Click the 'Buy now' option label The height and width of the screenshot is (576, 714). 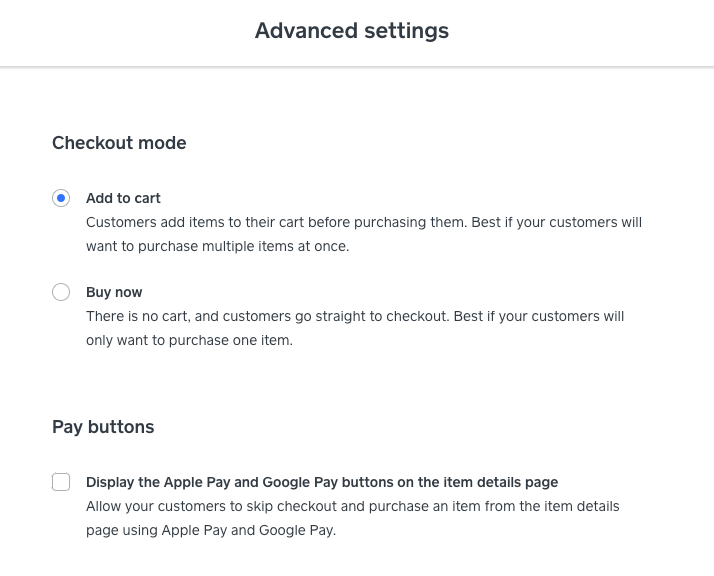[x=114, y=292]
